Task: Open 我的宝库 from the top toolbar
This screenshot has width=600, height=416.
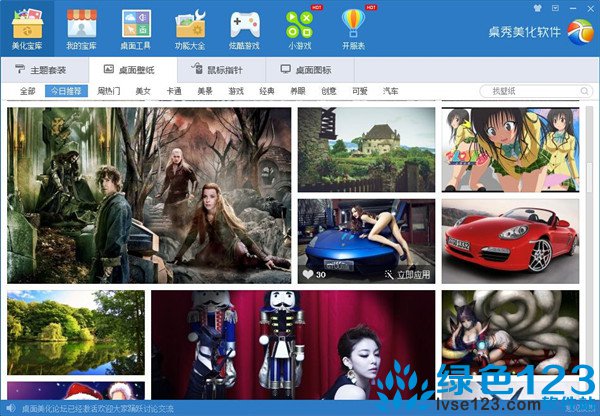Action: 82,28
